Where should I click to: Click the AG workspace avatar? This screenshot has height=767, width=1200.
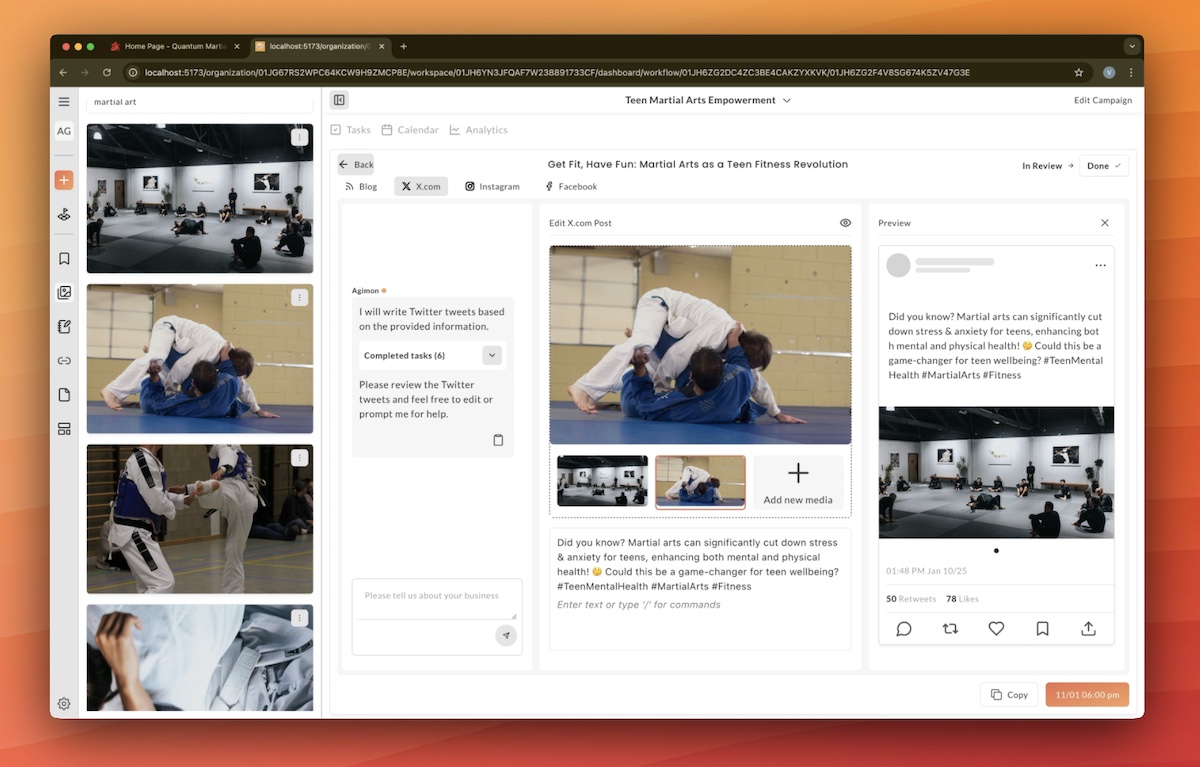[x=64, y=131]
